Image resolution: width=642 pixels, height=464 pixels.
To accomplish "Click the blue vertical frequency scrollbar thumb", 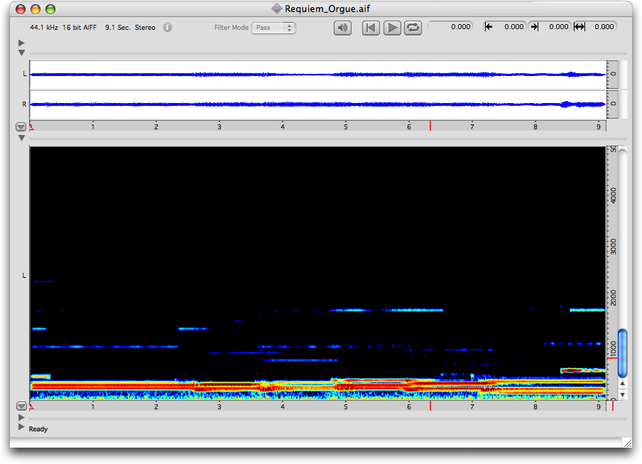I will point(622,353).
